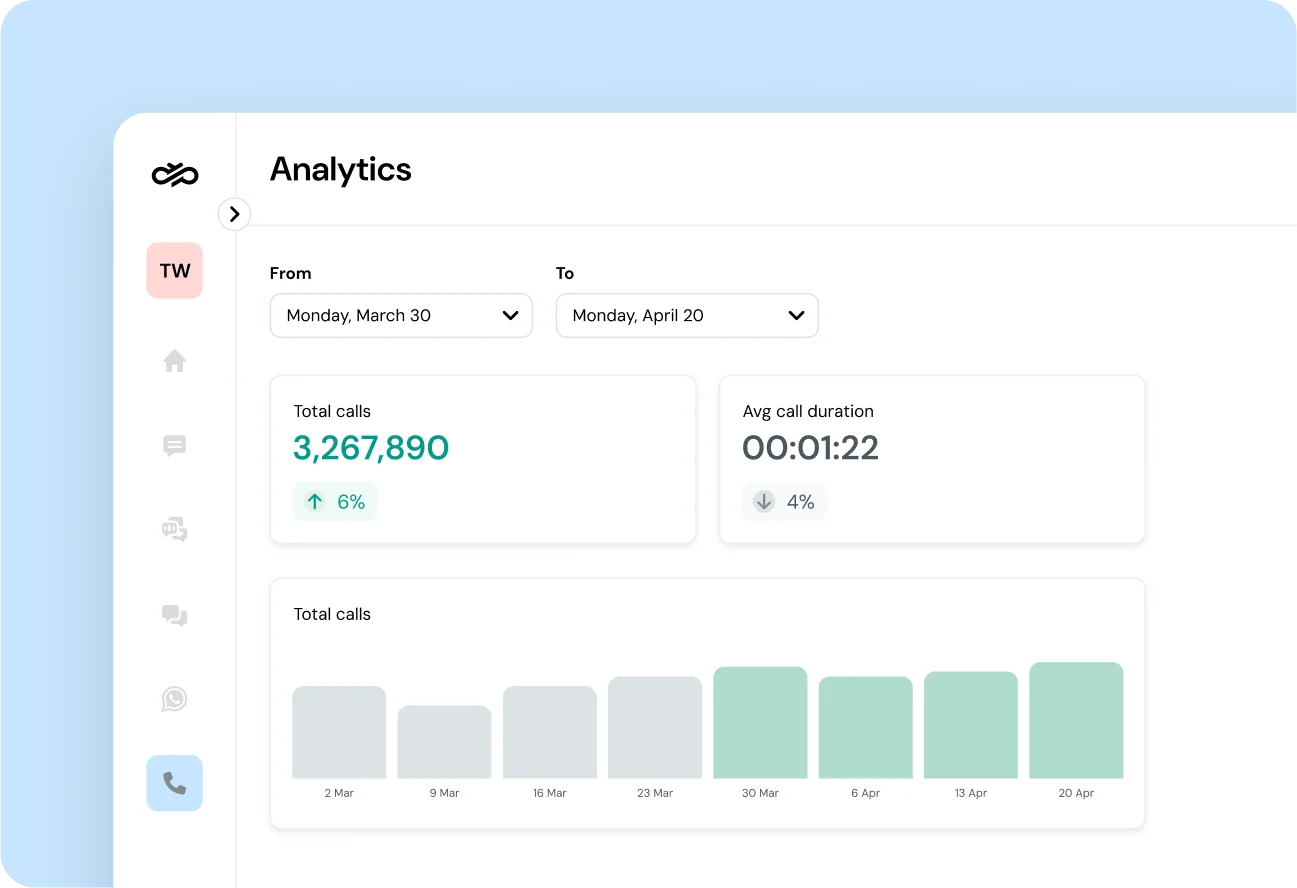Click the 30 Mar green bar
1297x888 pixels.
[x=760, y=722]
